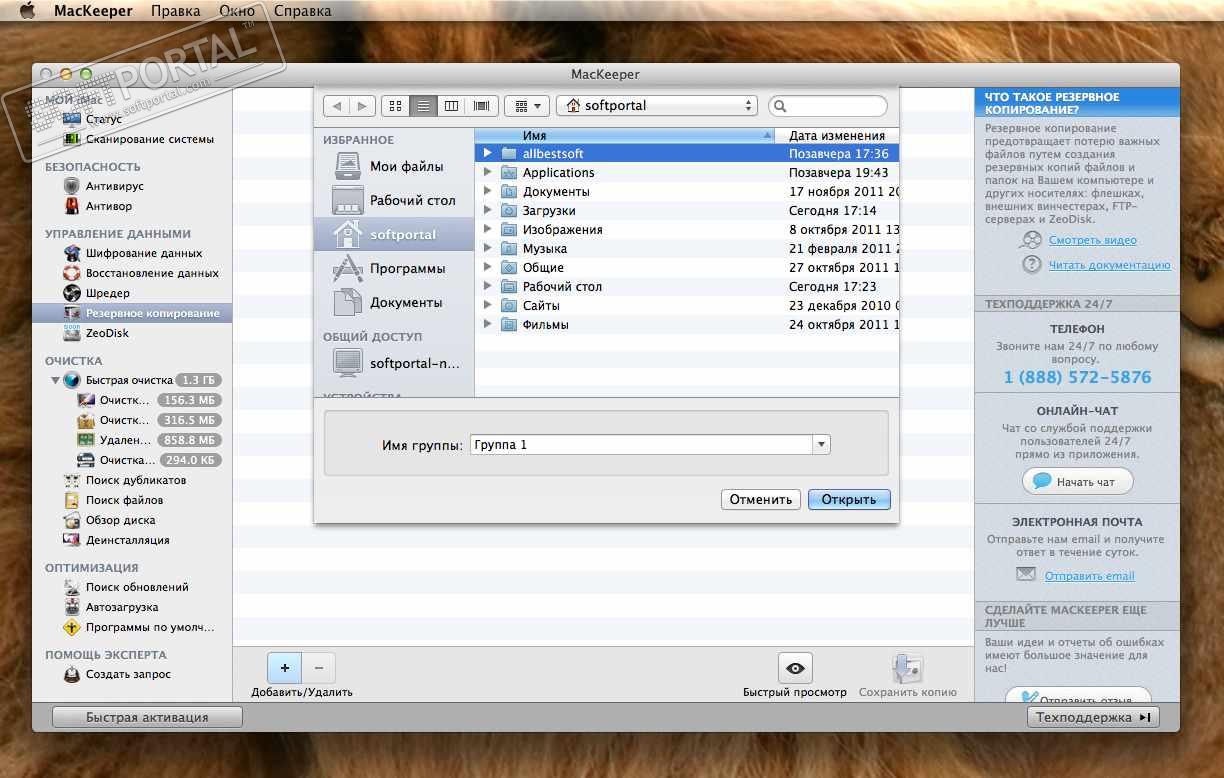Expand the Applications folder
The width and height of the screenshot is (1224, 778).
tap(488, 172)
